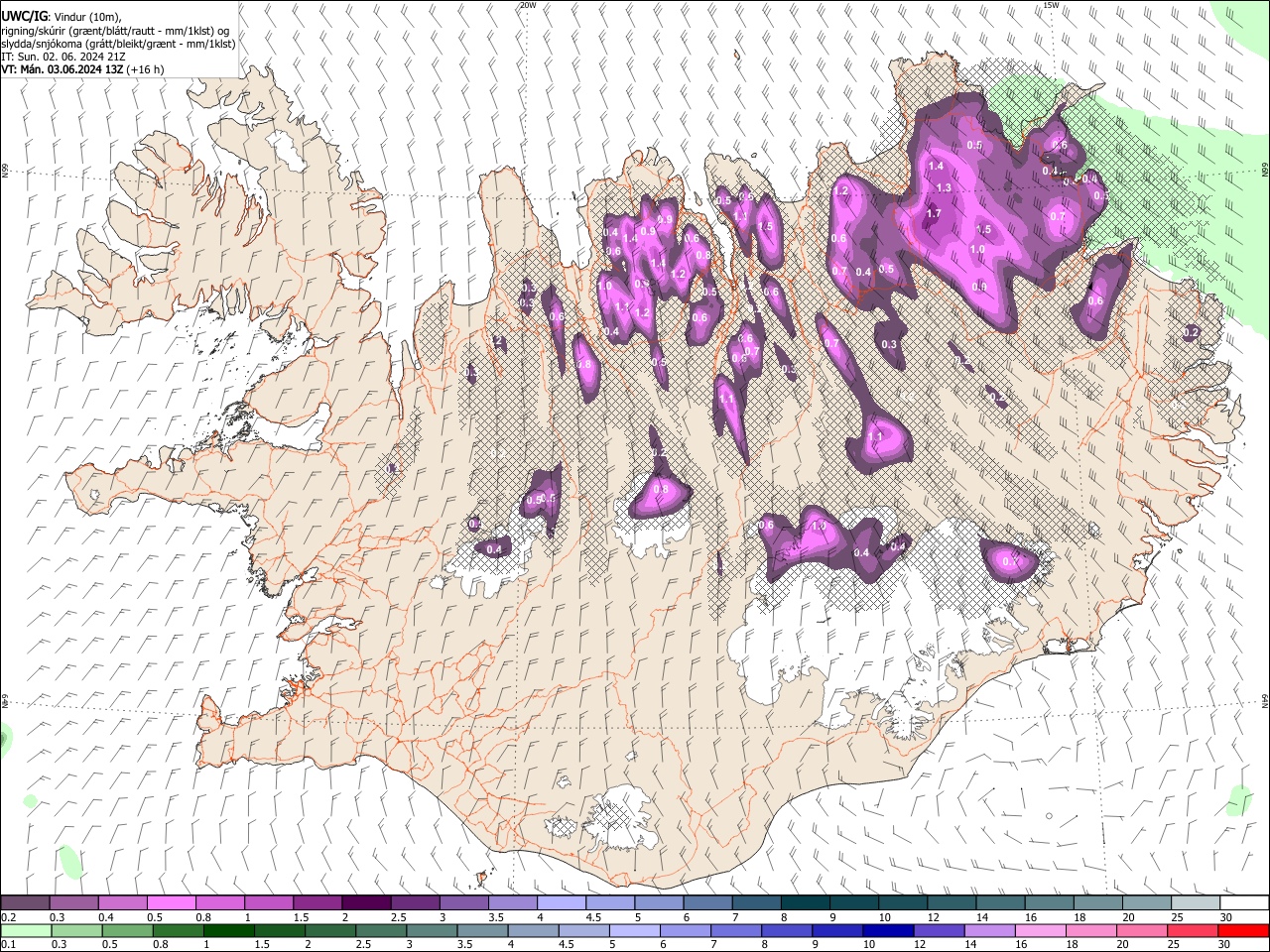Select rain scale swatch labeled 9
Screen dimensions: 1270x952
click(x=838, y=930)
